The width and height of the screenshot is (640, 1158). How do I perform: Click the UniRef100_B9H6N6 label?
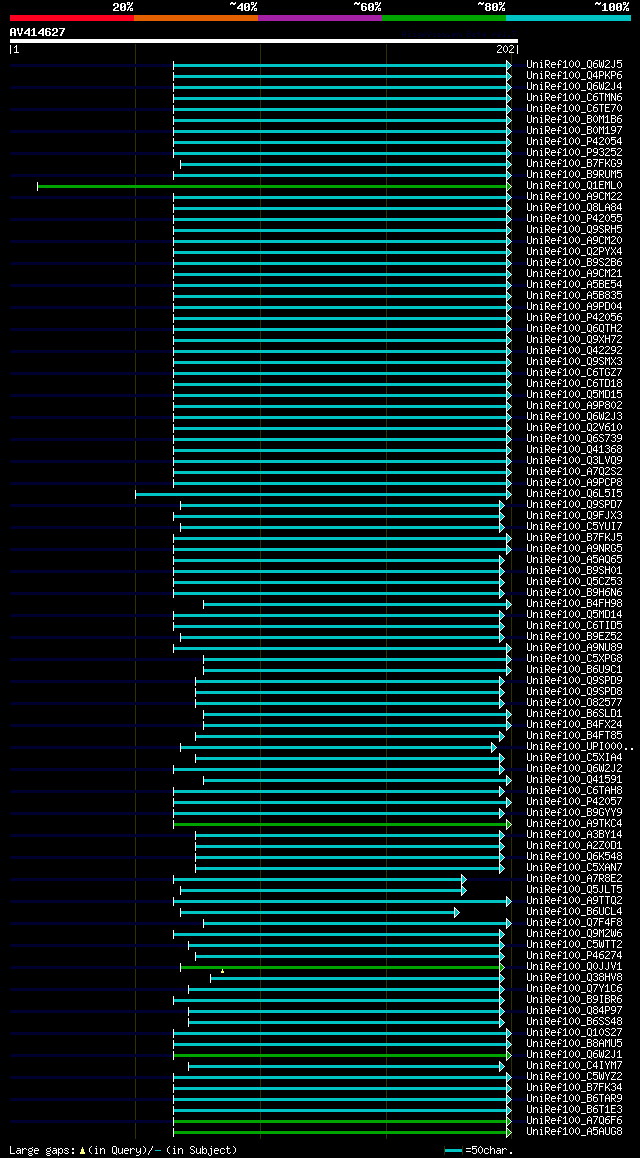574,593
